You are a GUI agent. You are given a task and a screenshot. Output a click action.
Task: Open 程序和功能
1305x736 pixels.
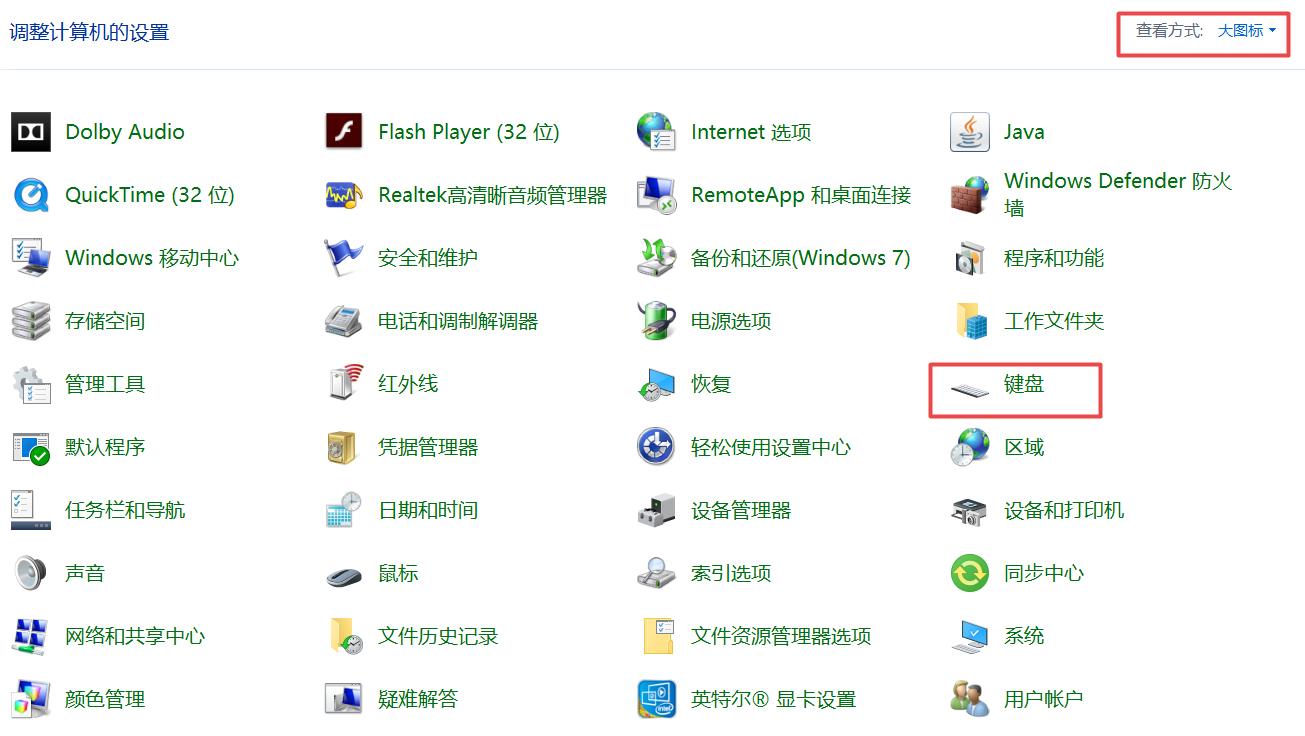coord(1052,257)
